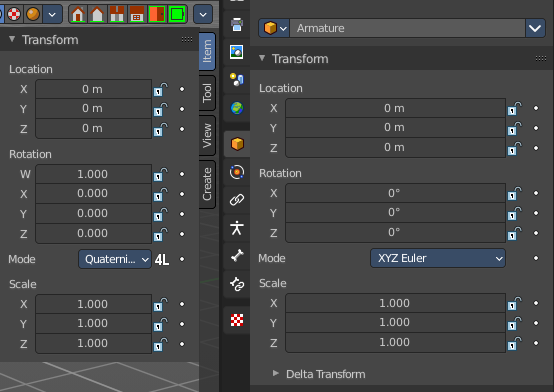Screen dimensions: 554x392
Task: Switch to the Item sidebar tab
Action: (x=207, y=51)
